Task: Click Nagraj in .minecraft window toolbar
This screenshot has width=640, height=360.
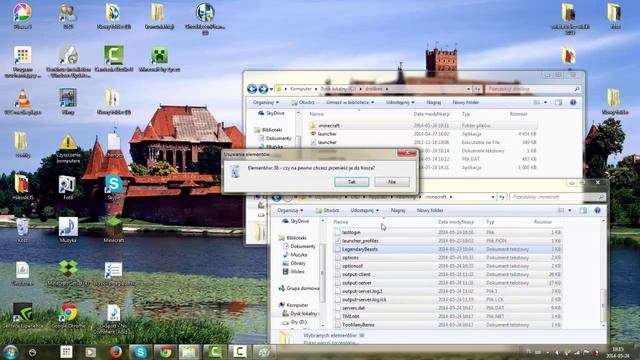Action: coord(398,211)
